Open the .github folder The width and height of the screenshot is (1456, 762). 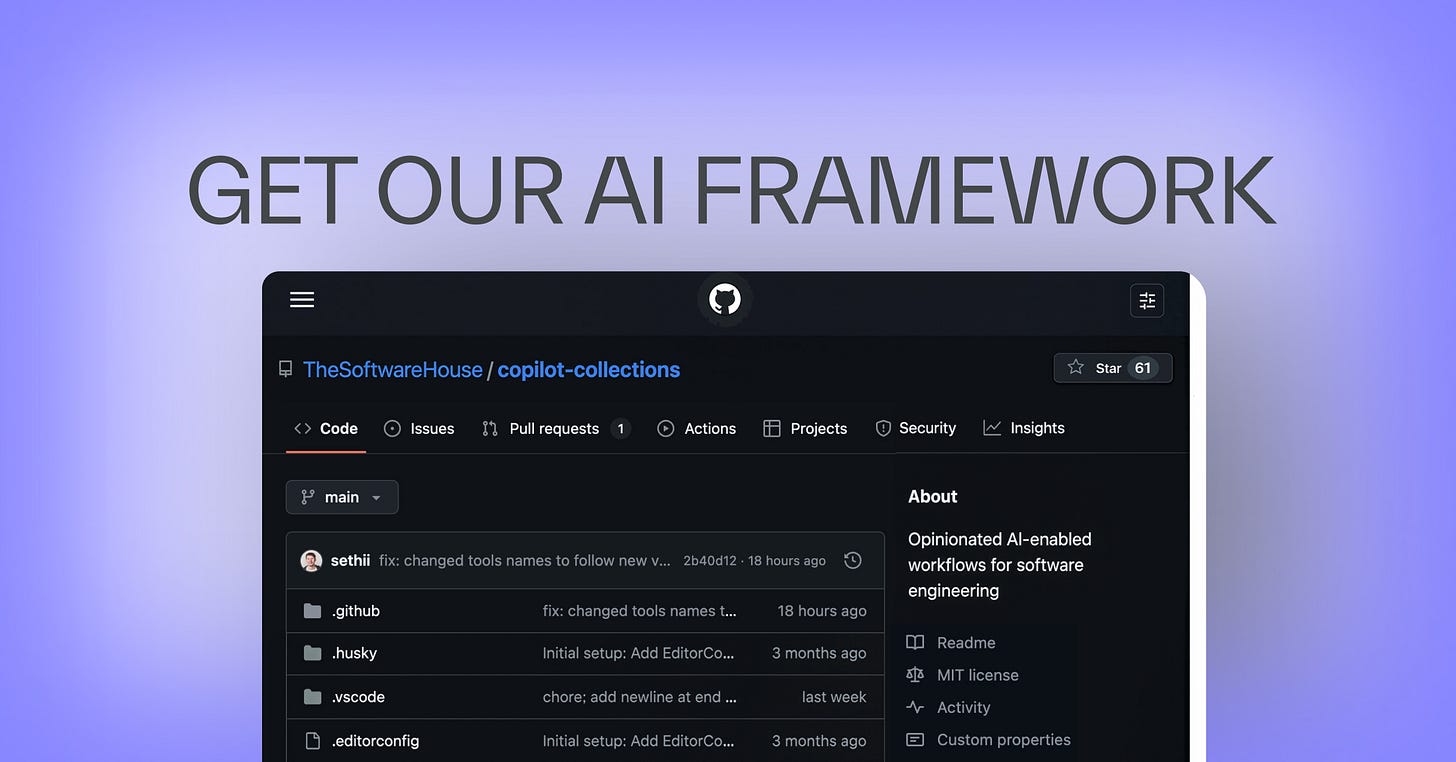(356, 610)
